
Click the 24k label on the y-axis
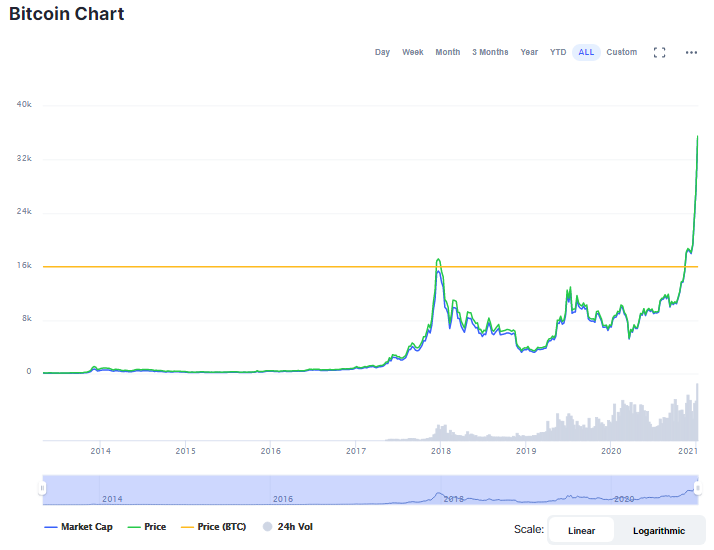click(24, 211)
